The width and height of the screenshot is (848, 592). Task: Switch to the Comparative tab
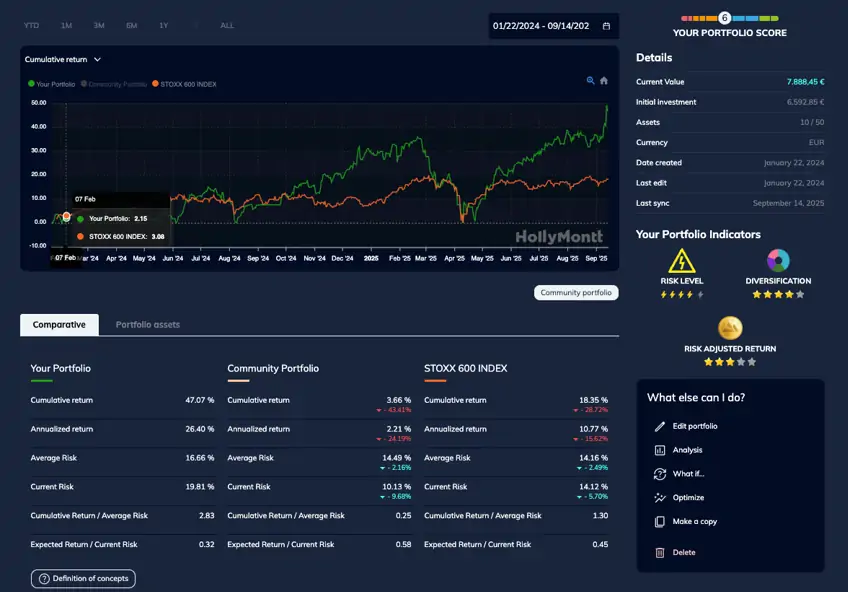(x=59, y=325)
